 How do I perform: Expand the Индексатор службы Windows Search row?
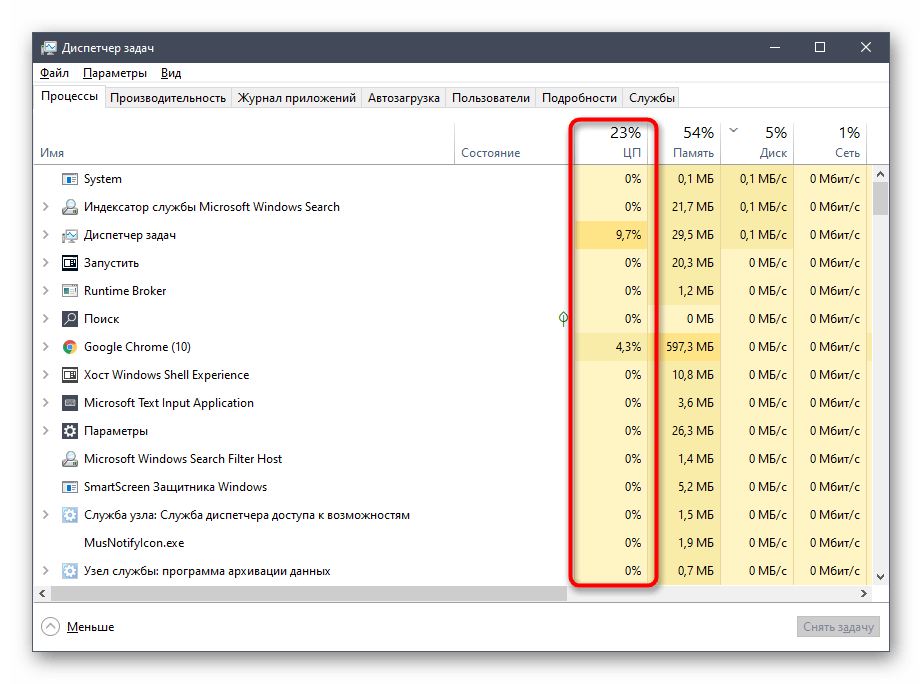pos(45,207)
